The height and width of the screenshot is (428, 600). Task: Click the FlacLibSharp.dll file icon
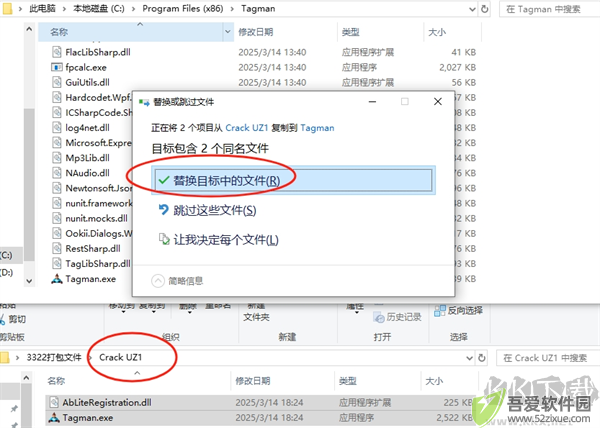pyautogui.click(x=57, y=52)
